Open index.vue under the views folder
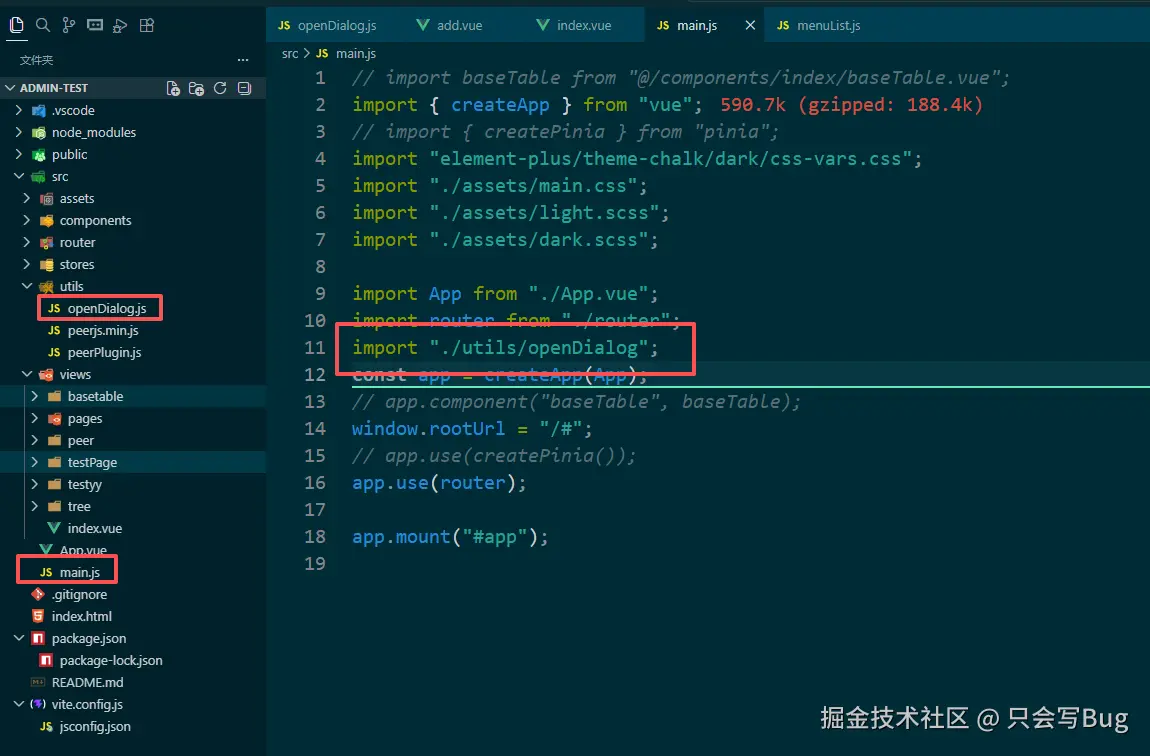The height and width of the screenshot is (756, 1150). [x=132, y=528]
